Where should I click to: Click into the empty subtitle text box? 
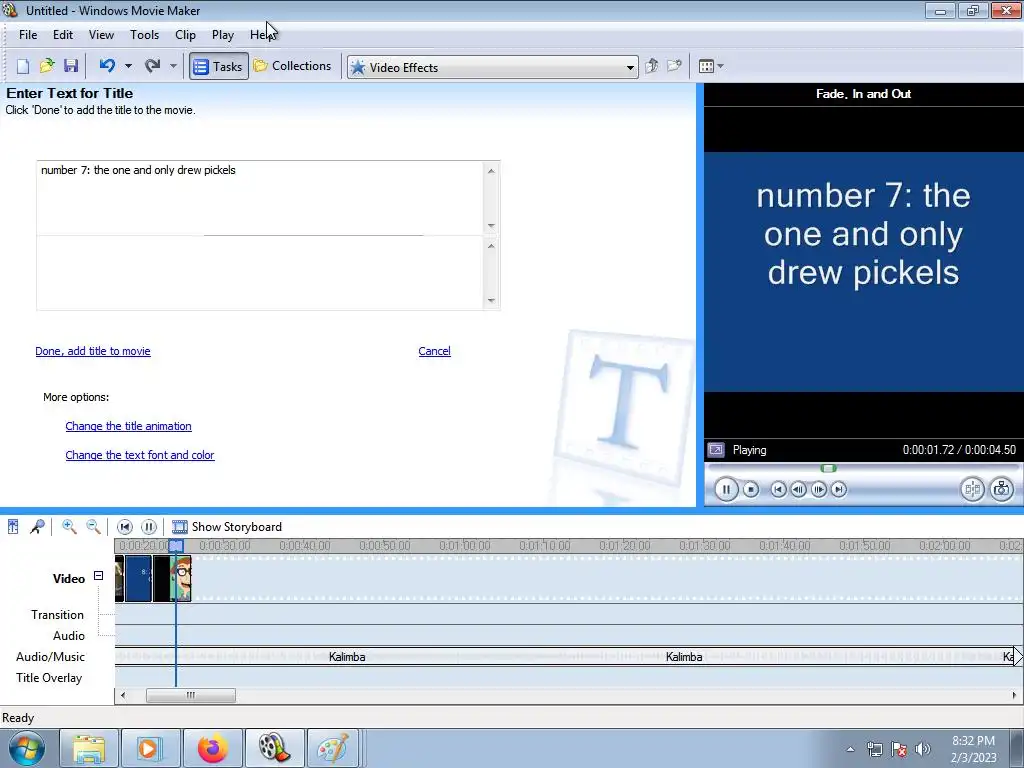coord(261,273)
